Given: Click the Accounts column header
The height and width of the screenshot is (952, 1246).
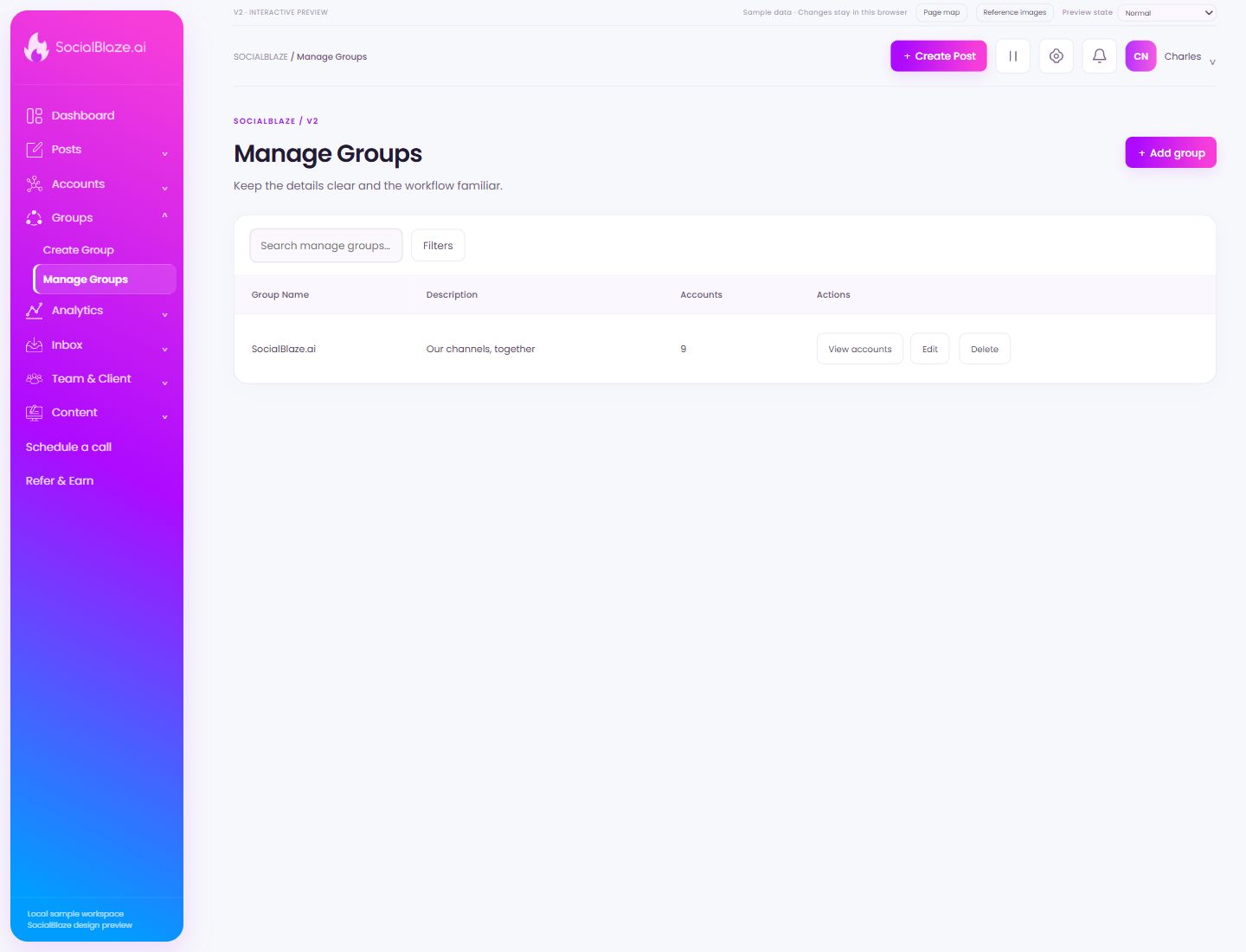Looking at the screenshot, I should click(701, 295).
